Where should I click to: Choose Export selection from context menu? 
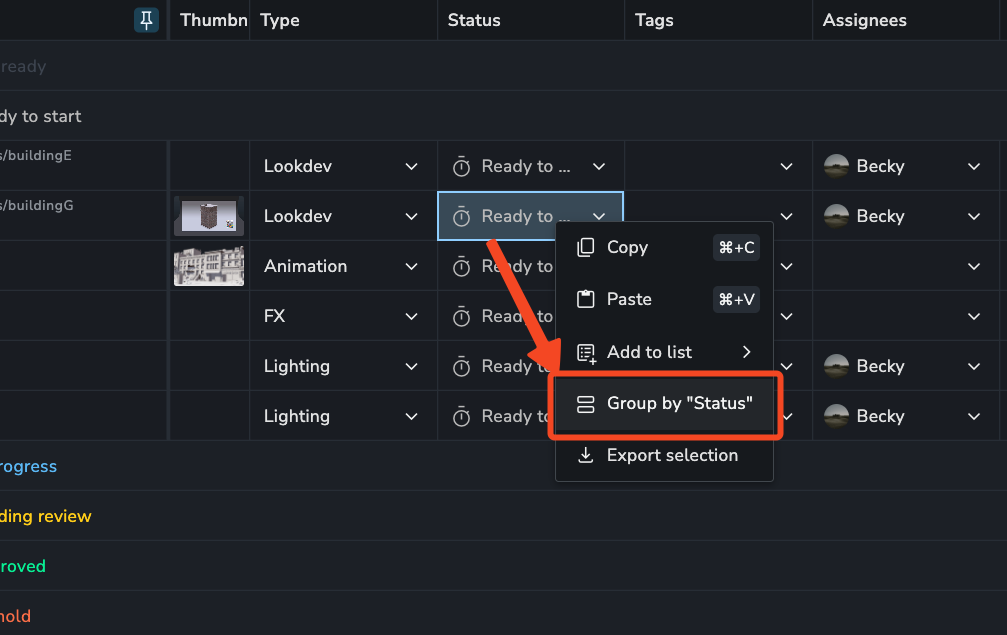(x=672, y=456)
